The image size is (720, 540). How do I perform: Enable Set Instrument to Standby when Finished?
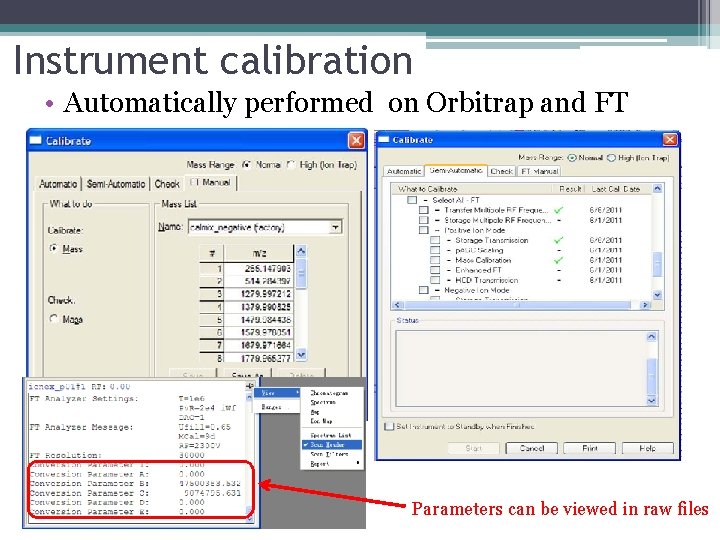click(389, 426)
